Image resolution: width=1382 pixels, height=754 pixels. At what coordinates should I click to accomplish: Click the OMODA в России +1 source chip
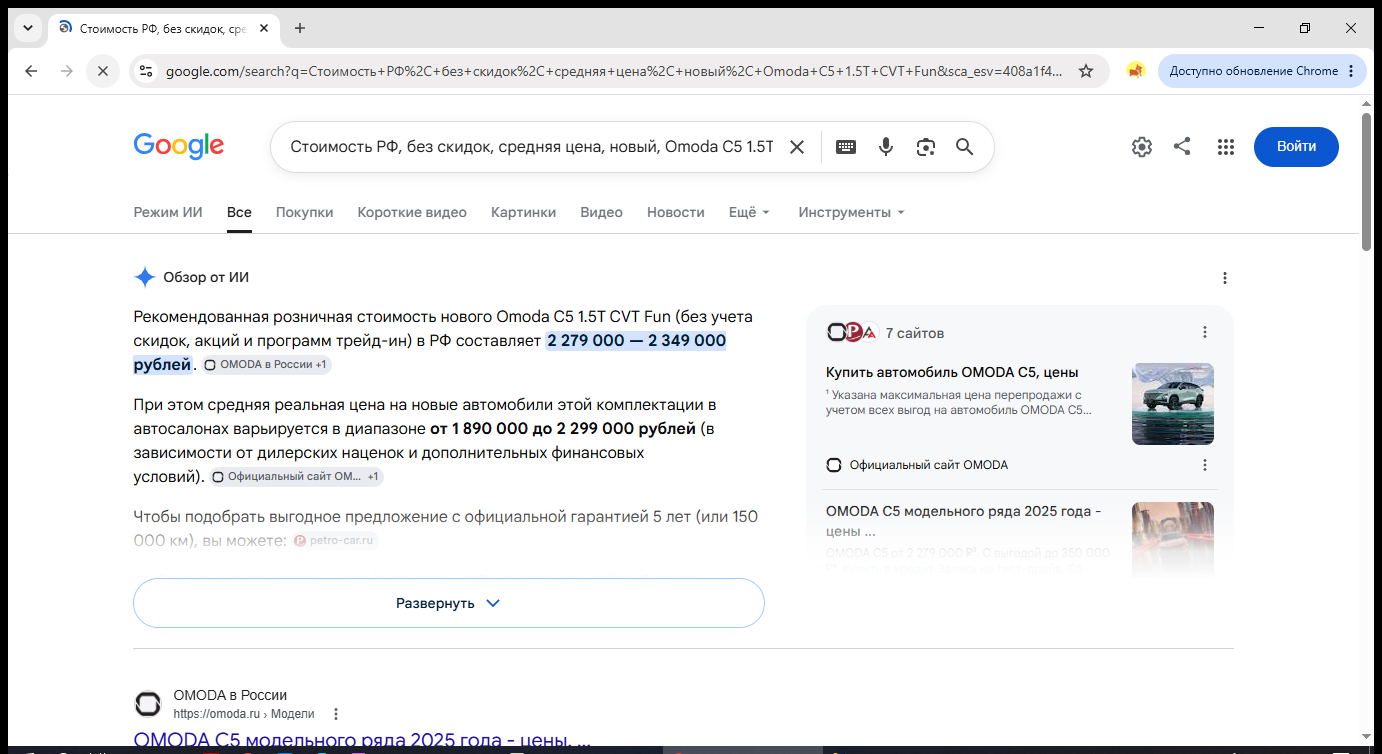click(266, 365)
